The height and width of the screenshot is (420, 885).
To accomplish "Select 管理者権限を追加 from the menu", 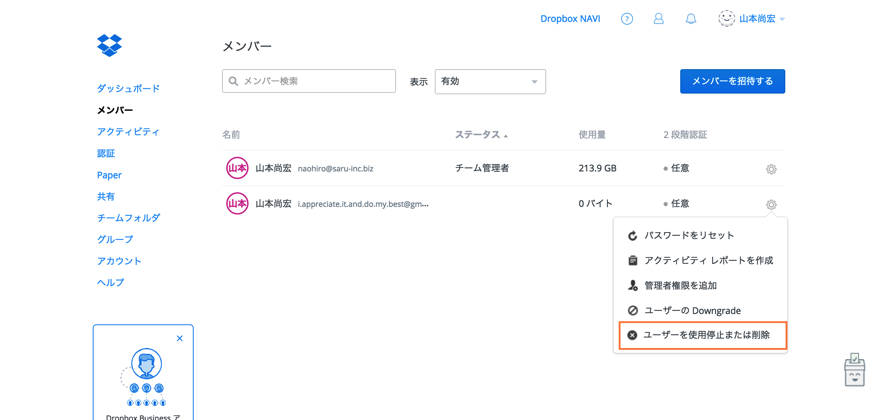I will tap(680, 286).
